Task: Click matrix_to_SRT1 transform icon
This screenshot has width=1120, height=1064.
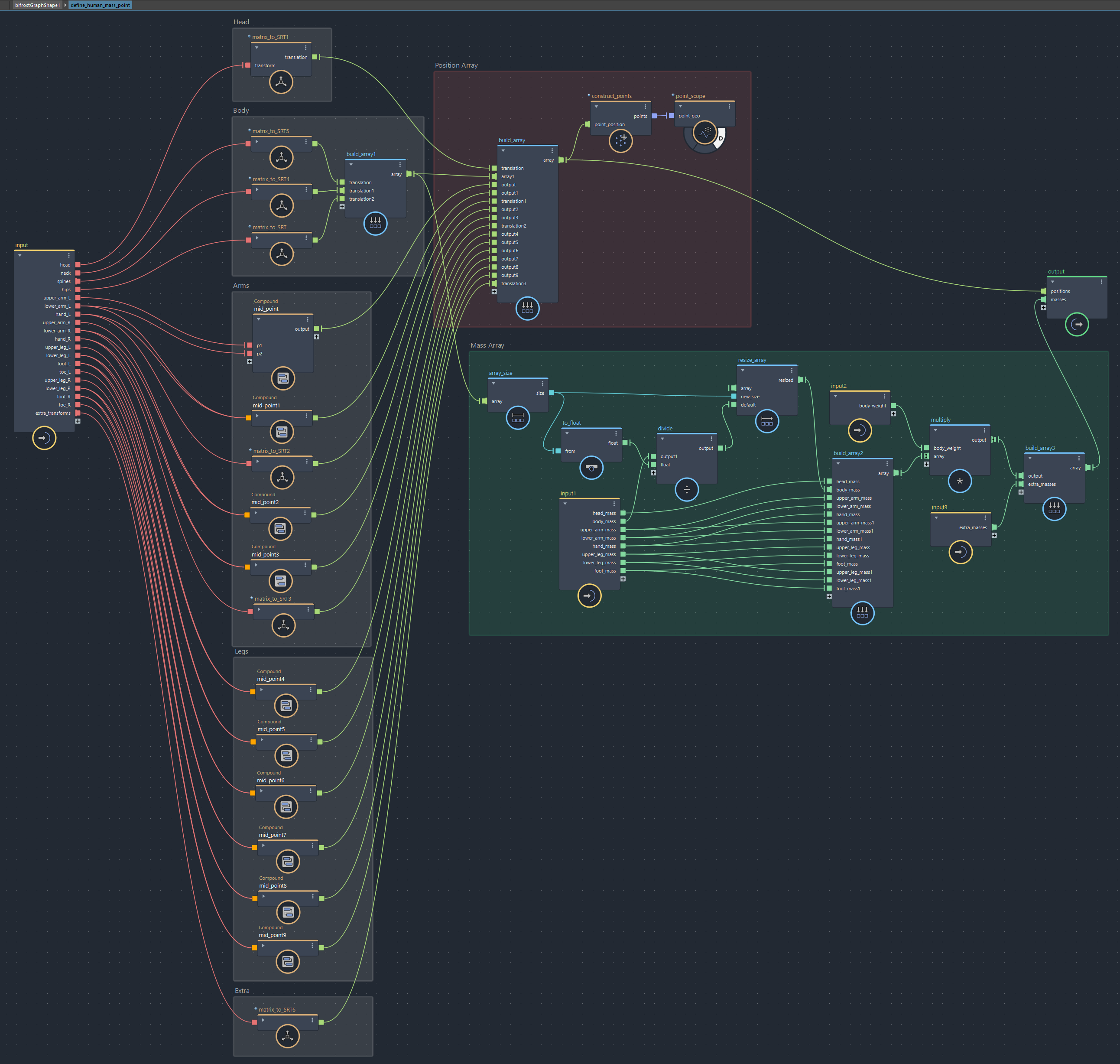Action: click(281, 82)
